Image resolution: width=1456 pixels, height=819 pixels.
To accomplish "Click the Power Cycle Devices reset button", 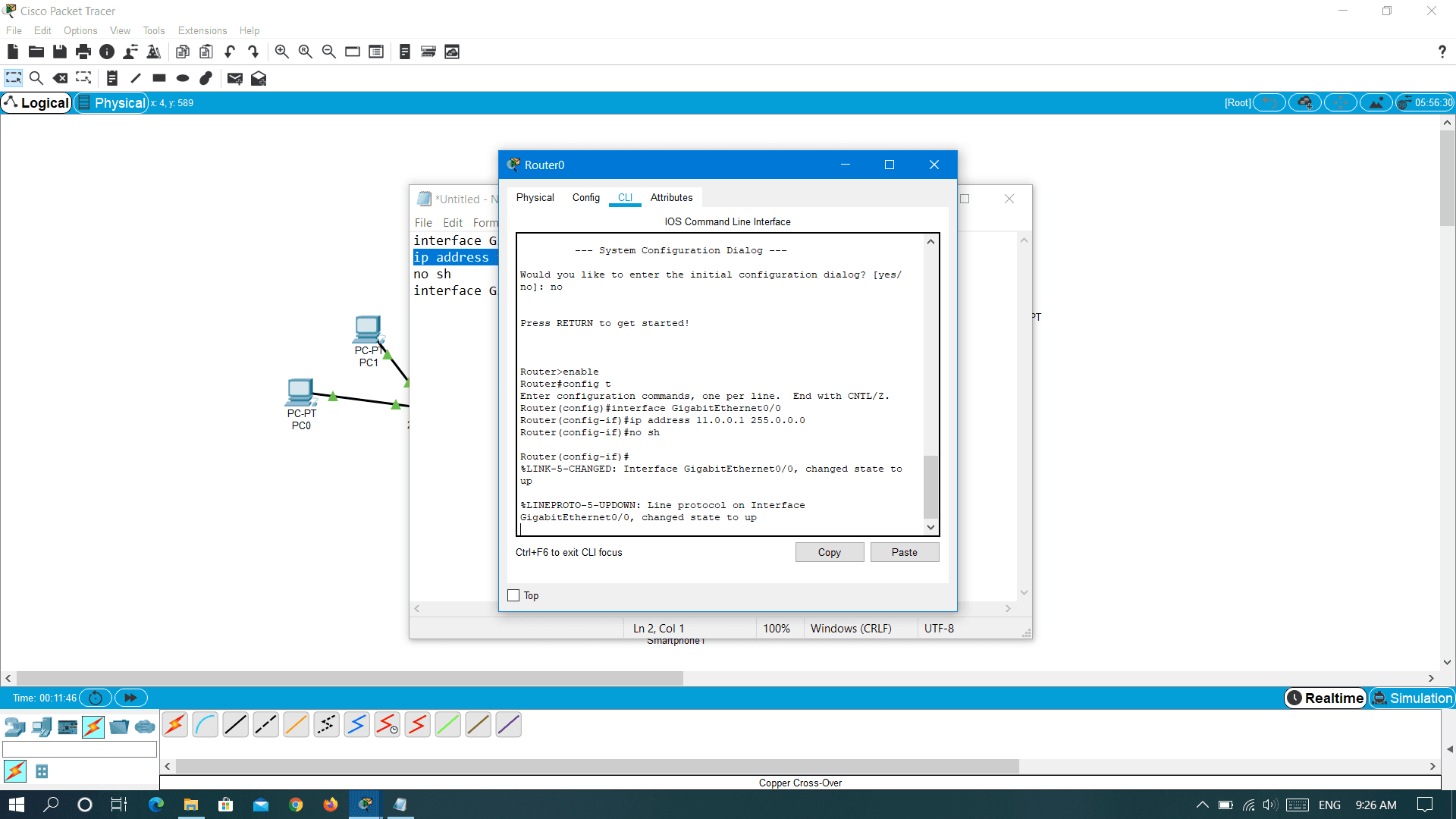I will (x=96, y=698).
